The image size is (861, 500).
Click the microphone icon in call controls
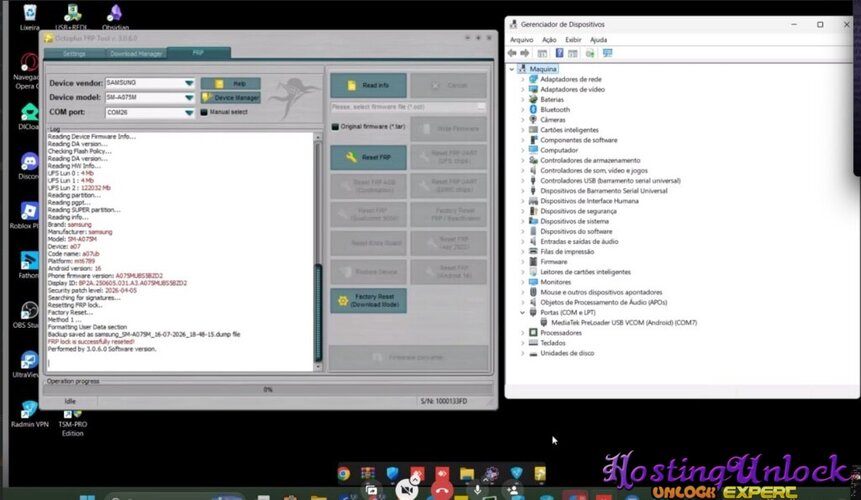click(478, 490)
